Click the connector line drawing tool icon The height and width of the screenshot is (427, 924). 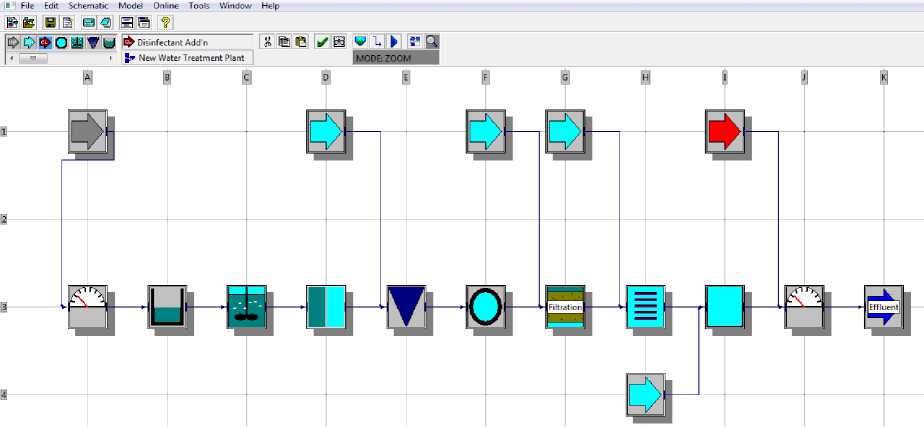[377, 42]
